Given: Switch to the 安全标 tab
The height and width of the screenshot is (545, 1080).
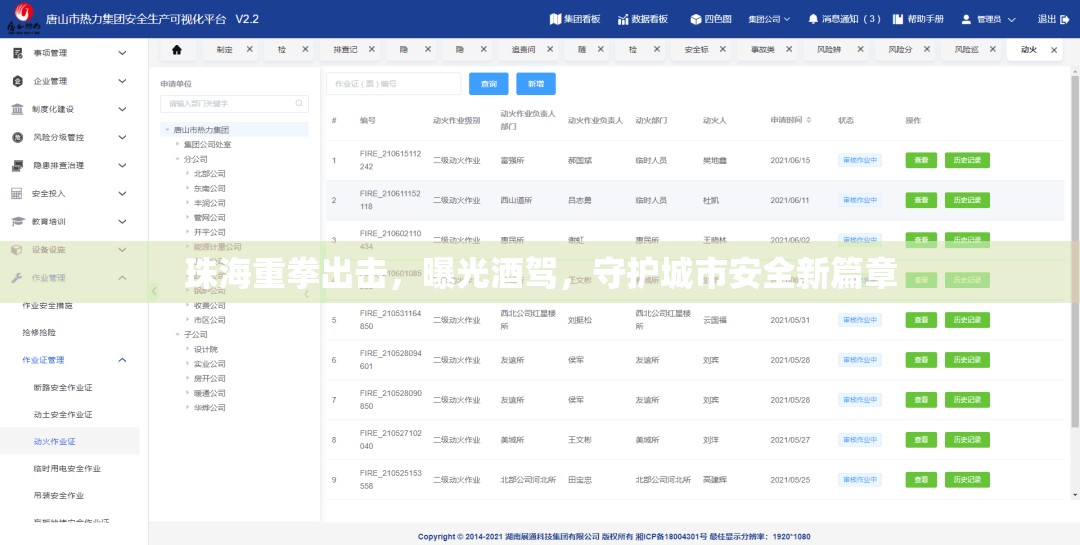Looking at the screenshot, I should 696,50.
